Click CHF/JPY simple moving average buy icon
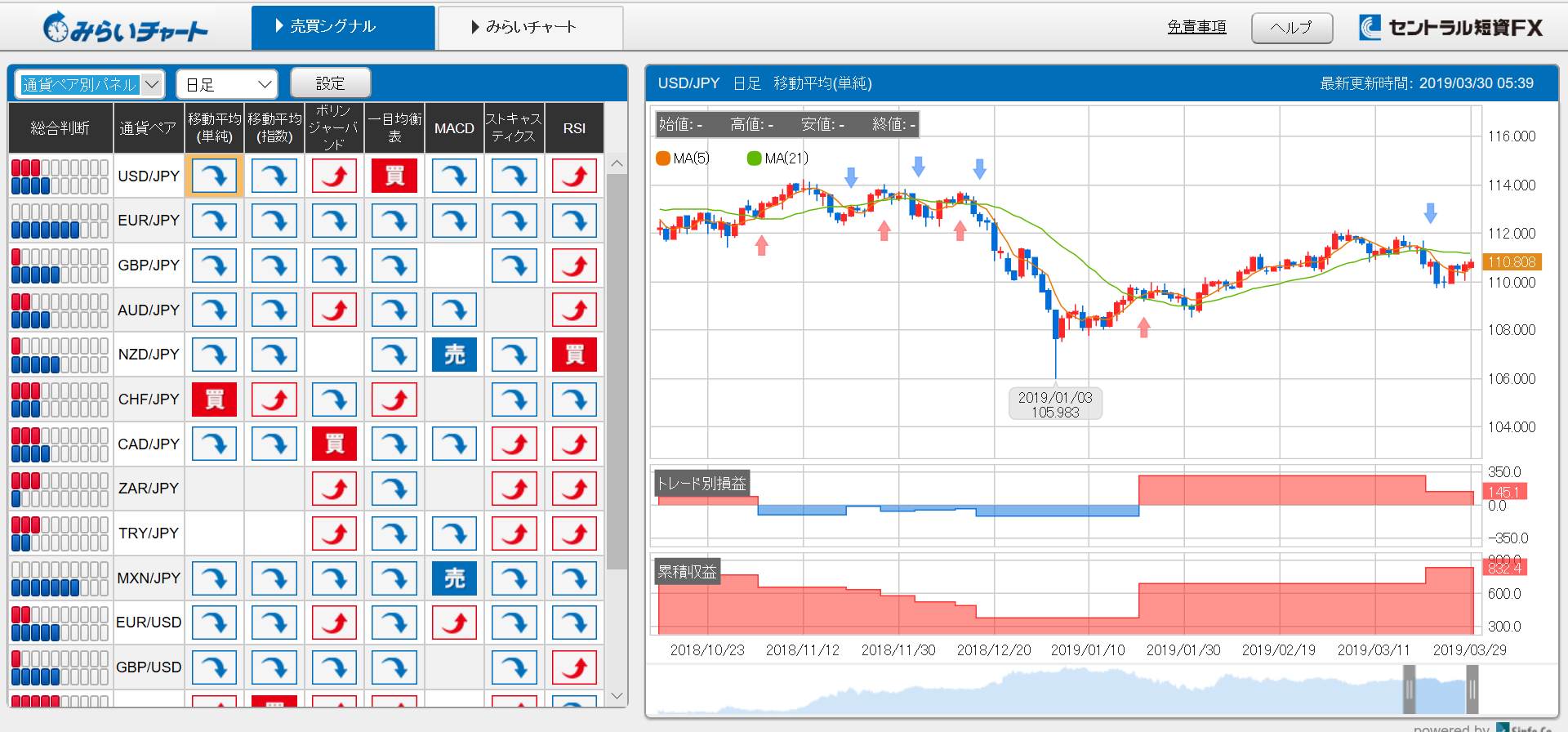Screen dimensions: 1568x732 click(x=214, y=399)
